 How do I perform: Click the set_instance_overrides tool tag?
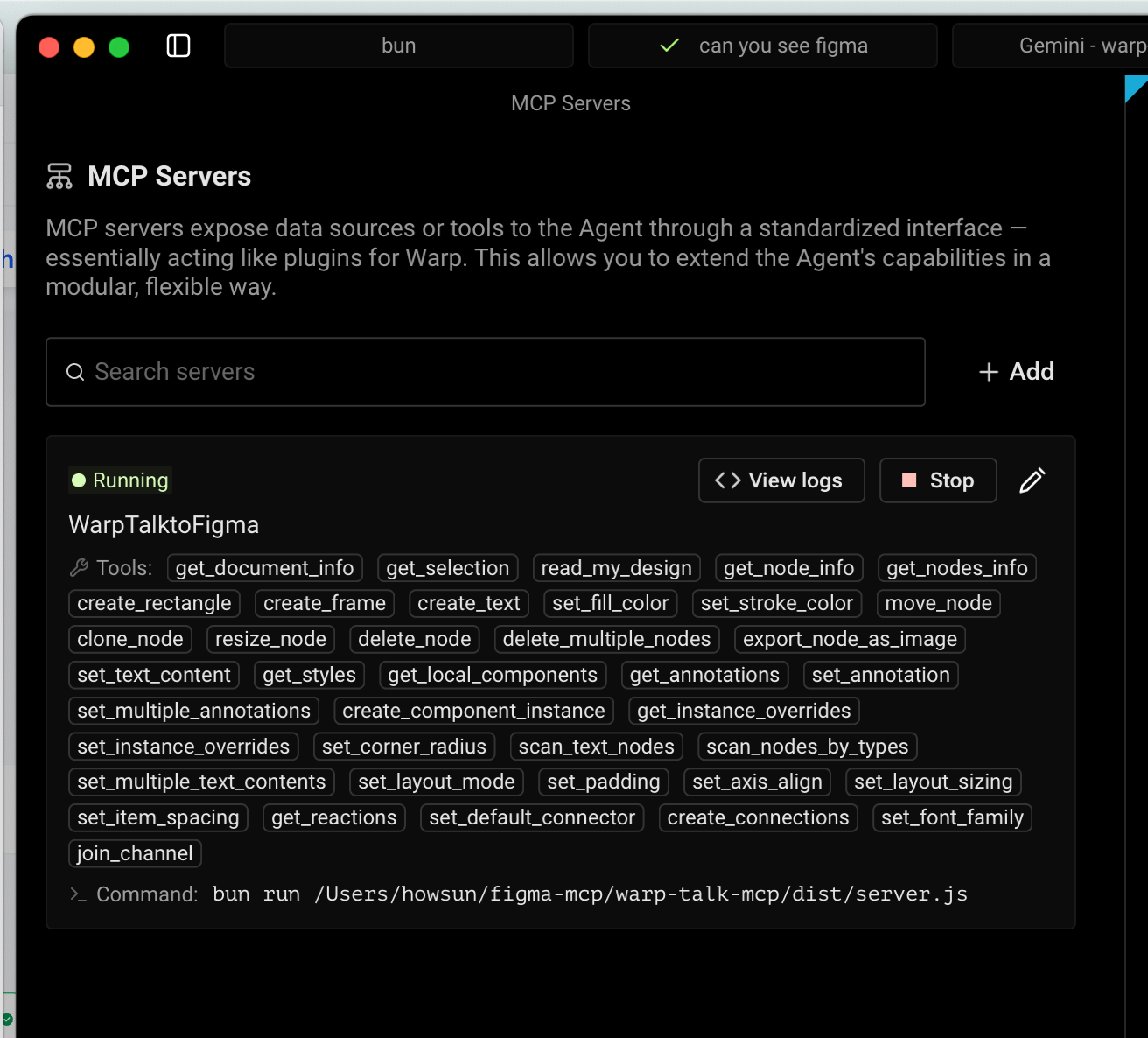coord(184,747)
